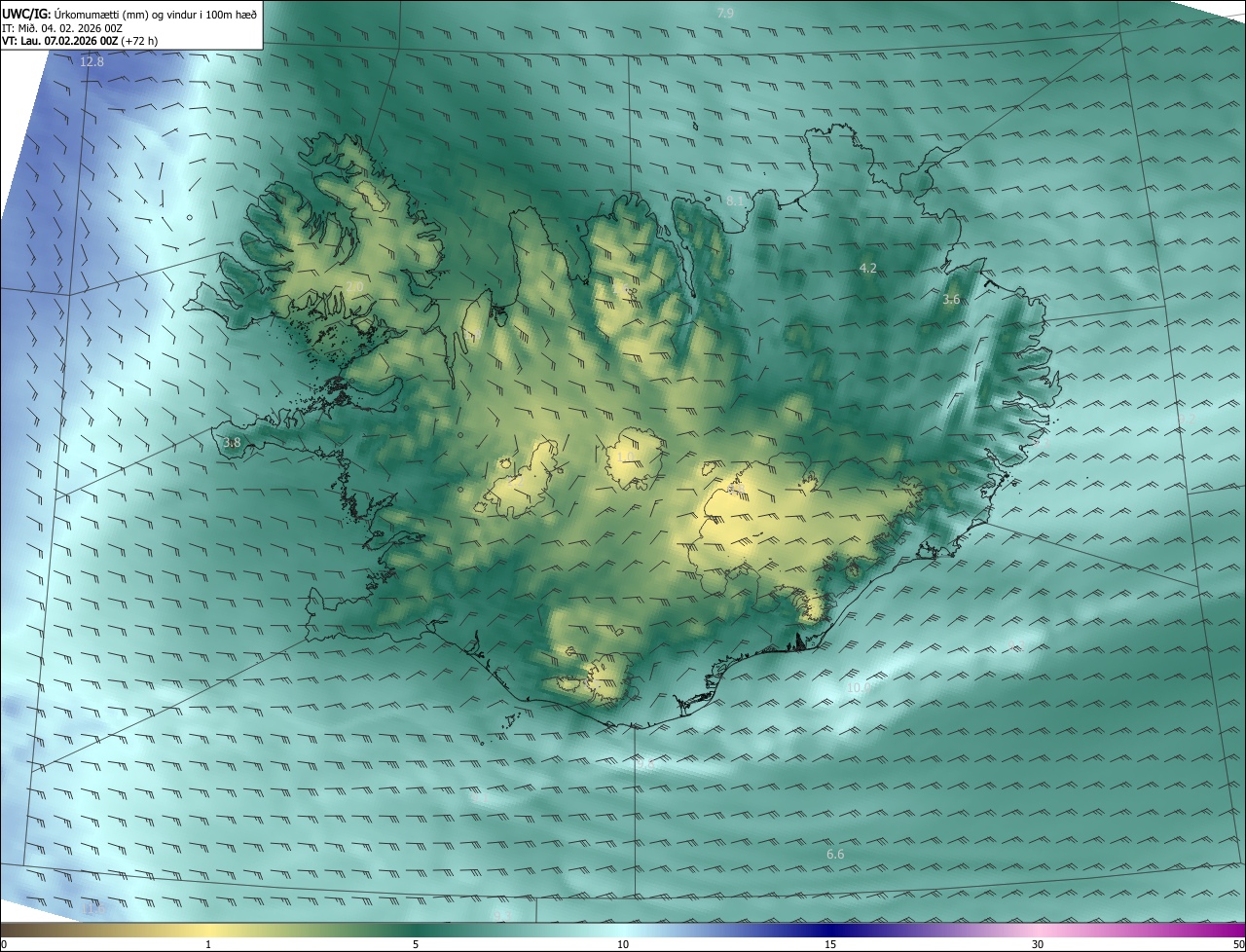This screenshot has width=1246, height=952.
Task: Select the VT valid time line with +72 h
Action: tap(80, 41)
